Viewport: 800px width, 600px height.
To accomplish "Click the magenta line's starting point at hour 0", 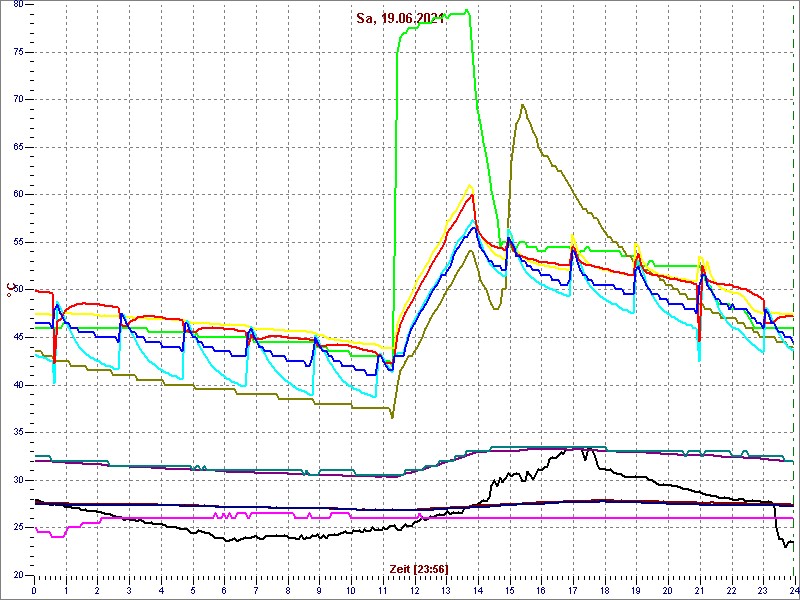I will pos(37,530).
